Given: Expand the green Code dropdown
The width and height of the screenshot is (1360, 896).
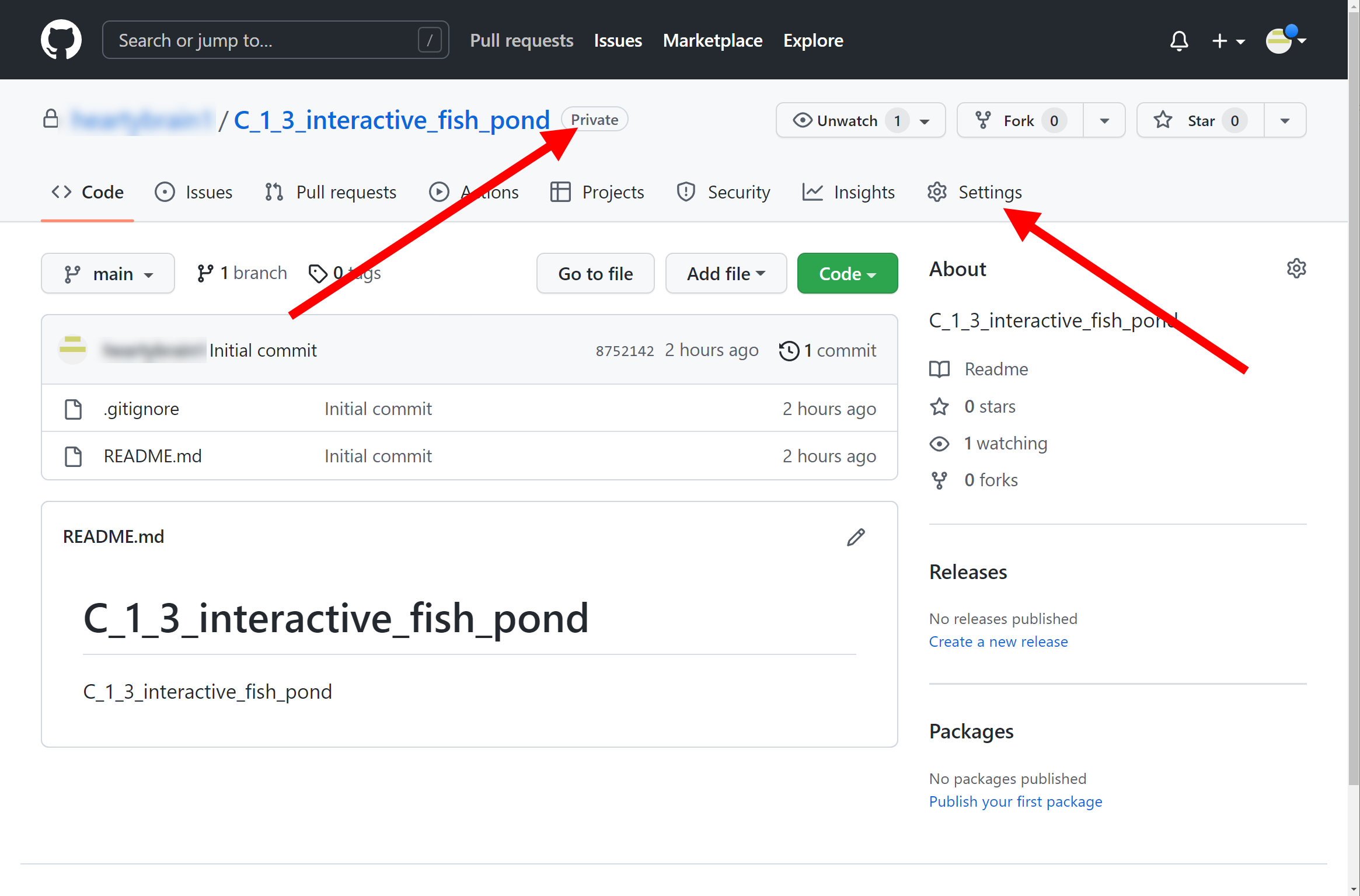Looking at the screenshot, I should click(x=847, y=274).
